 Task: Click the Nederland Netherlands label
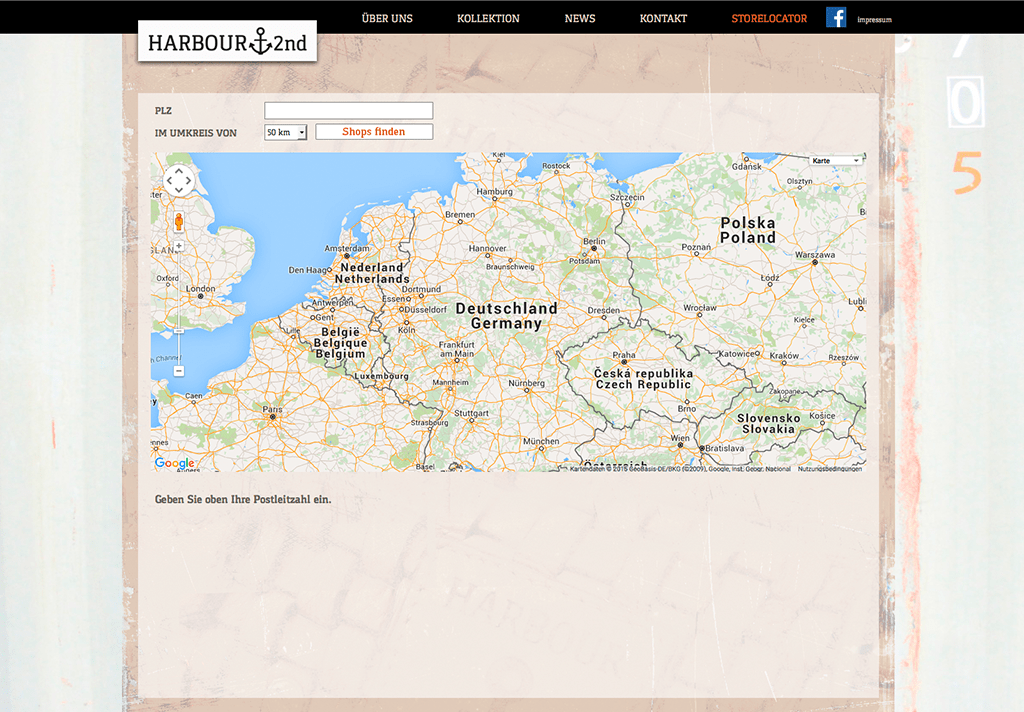[372, 273]
